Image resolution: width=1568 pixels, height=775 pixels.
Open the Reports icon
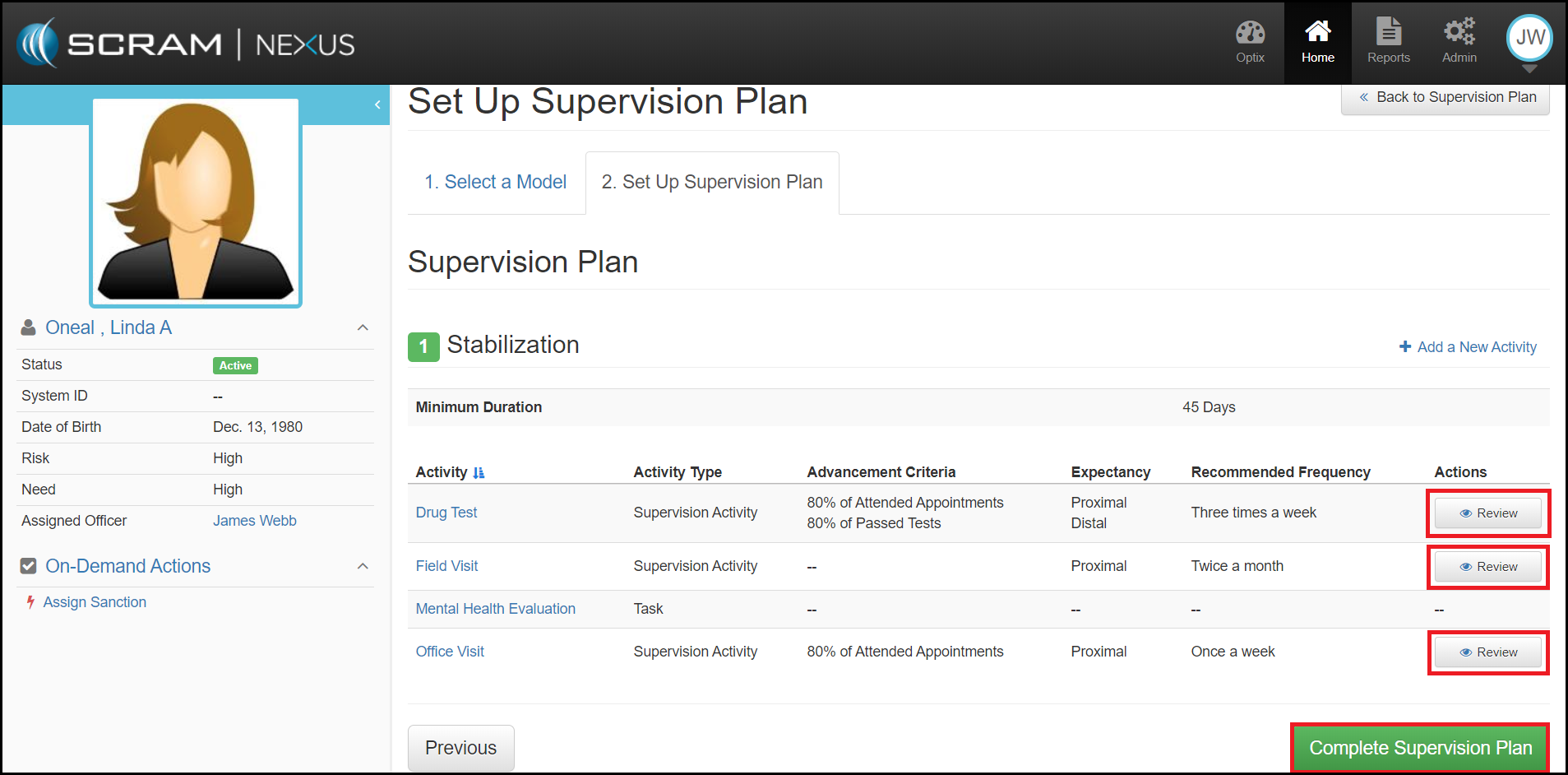(x=1388, y=33)
